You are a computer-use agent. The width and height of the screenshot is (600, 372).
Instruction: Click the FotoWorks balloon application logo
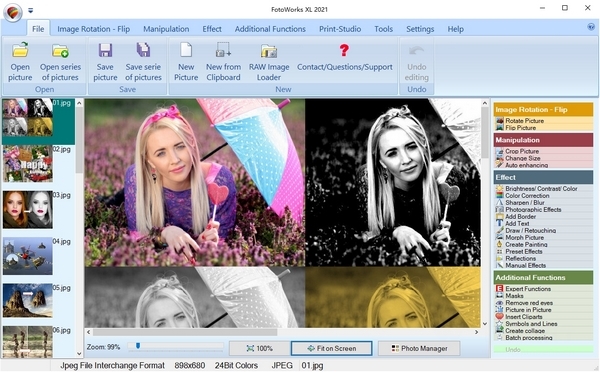tap(13, 12)
